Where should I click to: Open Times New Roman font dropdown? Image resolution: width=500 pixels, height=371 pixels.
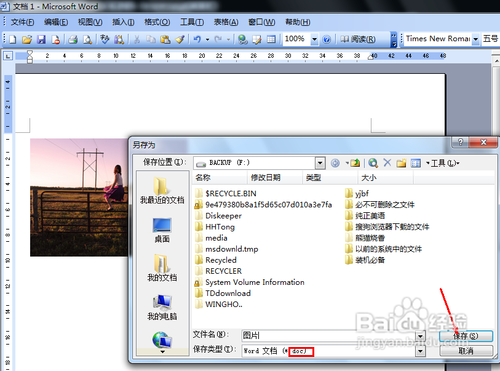[x=476, y=39]
